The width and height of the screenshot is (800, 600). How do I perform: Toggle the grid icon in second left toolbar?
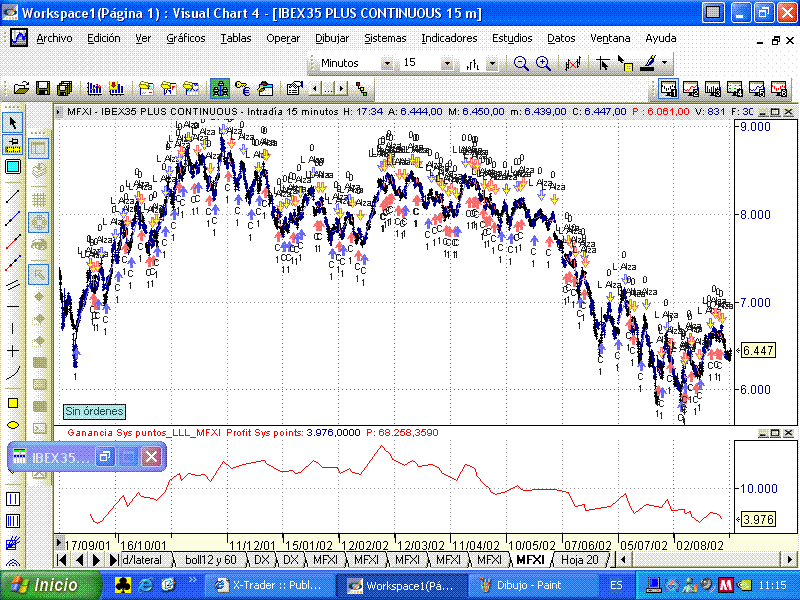pos(39,199)
